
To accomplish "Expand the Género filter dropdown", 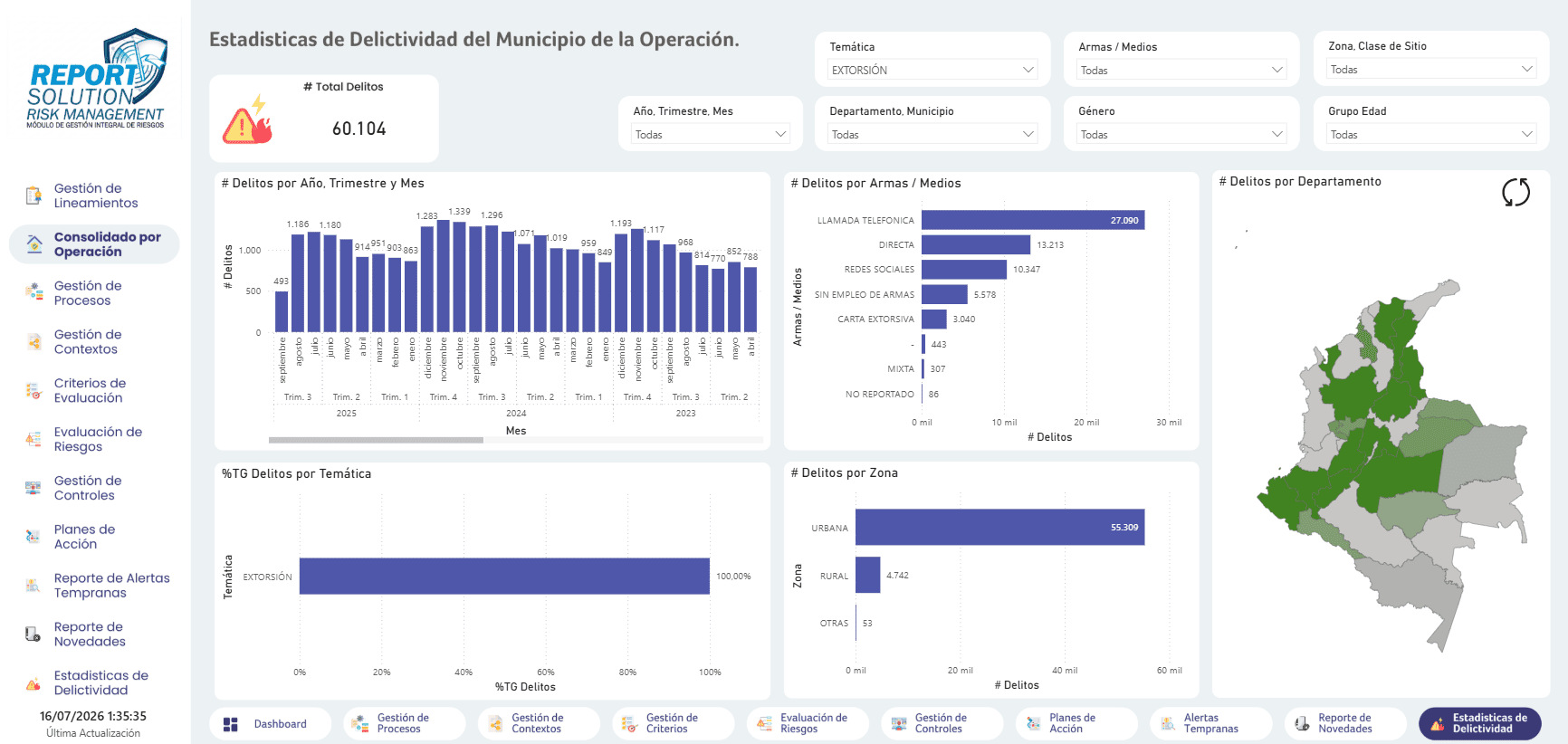I will tap(1181, 134).
